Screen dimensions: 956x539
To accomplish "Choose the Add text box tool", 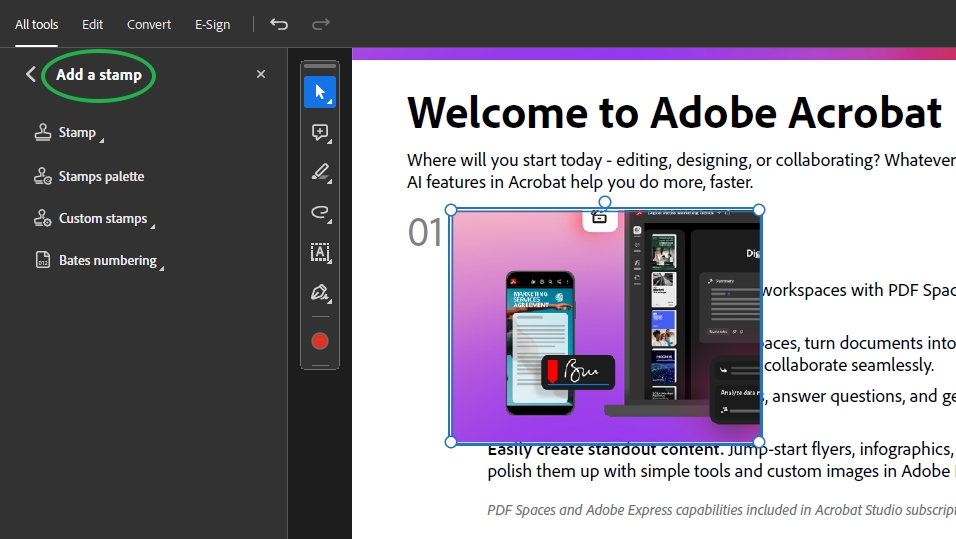I will [320, 252].
